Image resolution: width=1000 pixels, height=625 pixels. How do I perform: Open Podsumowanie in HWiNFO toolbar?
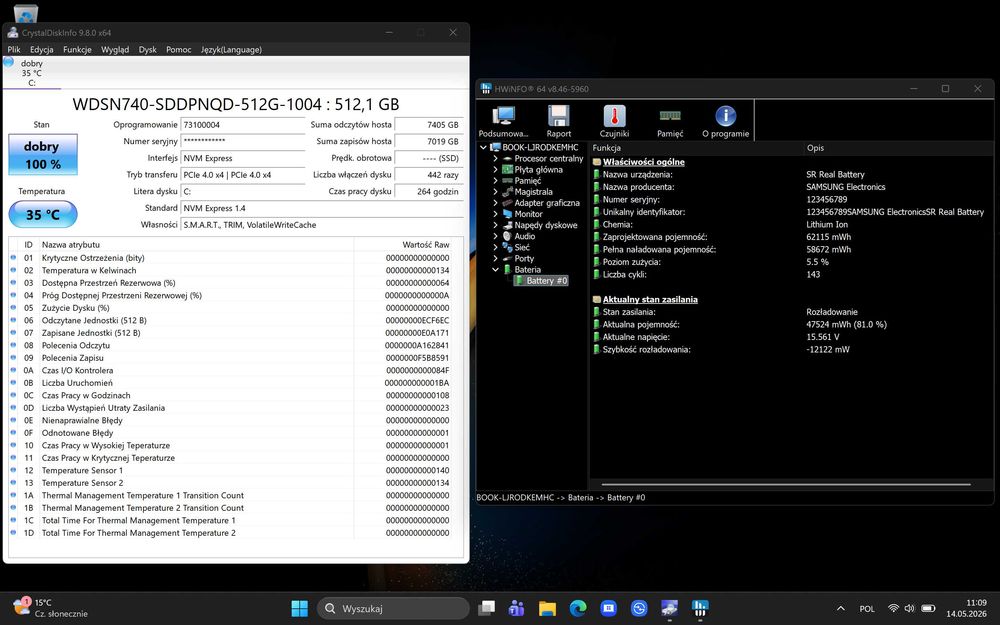(503, 121)
